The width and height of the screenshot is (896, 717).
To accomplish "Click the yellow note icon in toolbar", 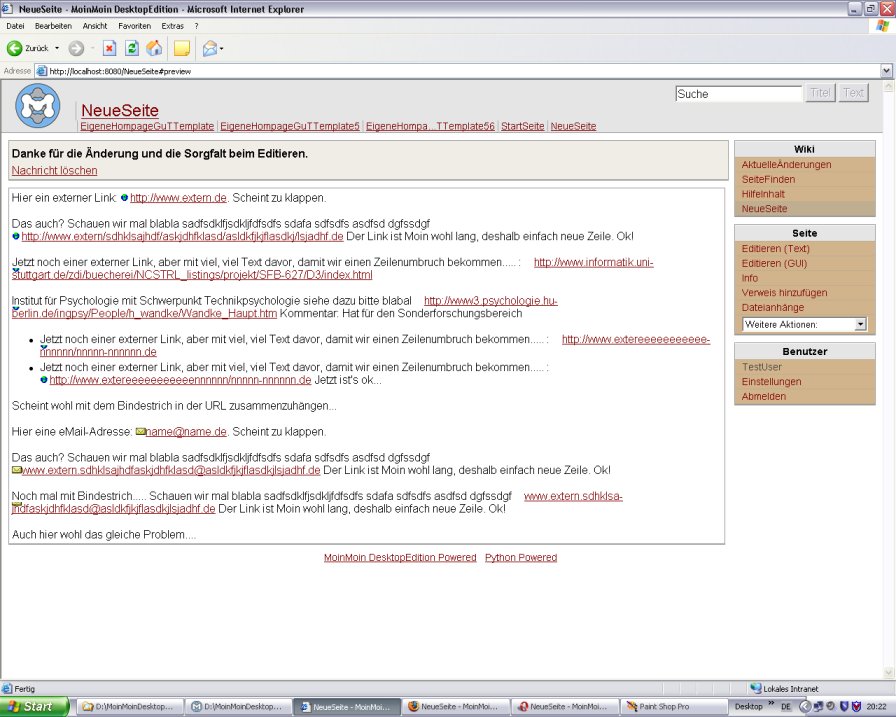I will click(x=182, y=48).
